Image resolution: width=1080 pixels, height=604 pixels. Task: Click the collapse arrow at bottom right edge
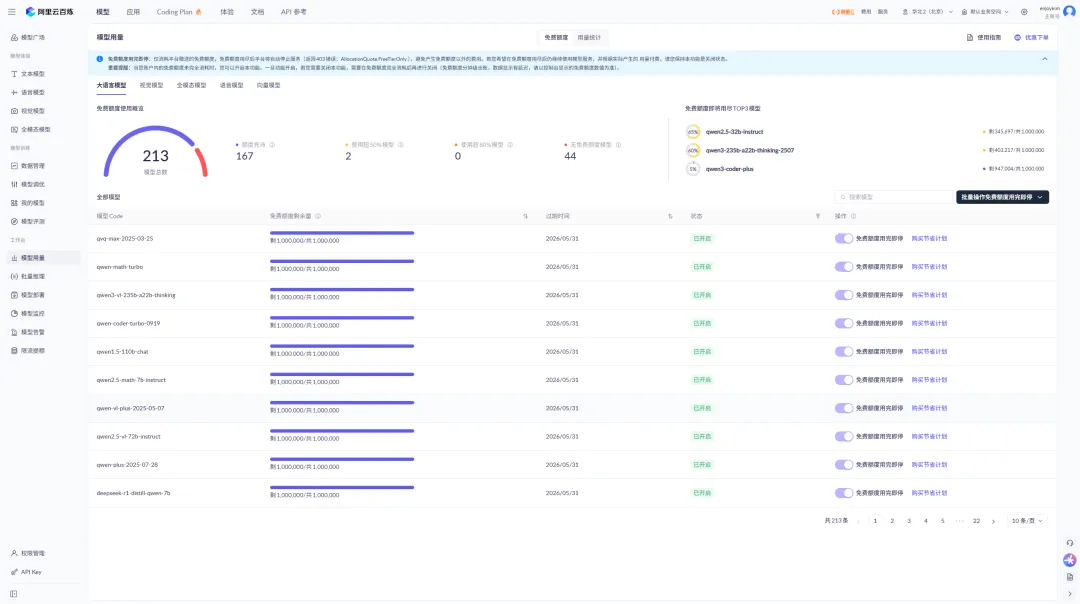tap(1070, 594)
